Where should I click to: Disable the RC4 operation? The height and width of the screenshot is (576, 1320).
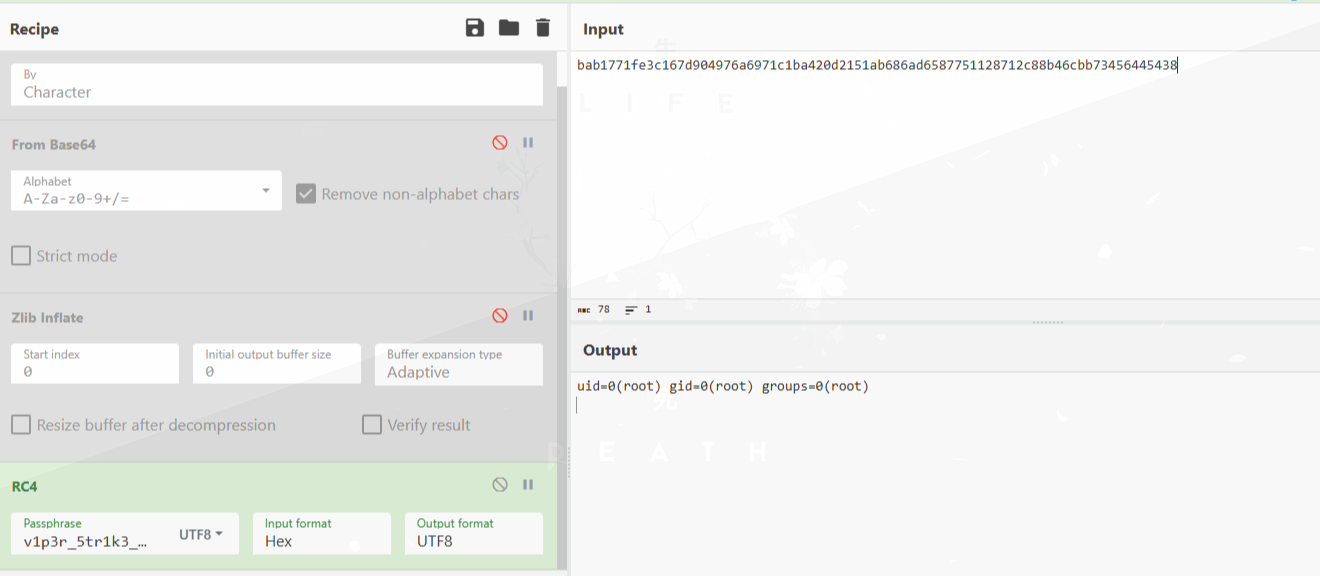[500, 485]
